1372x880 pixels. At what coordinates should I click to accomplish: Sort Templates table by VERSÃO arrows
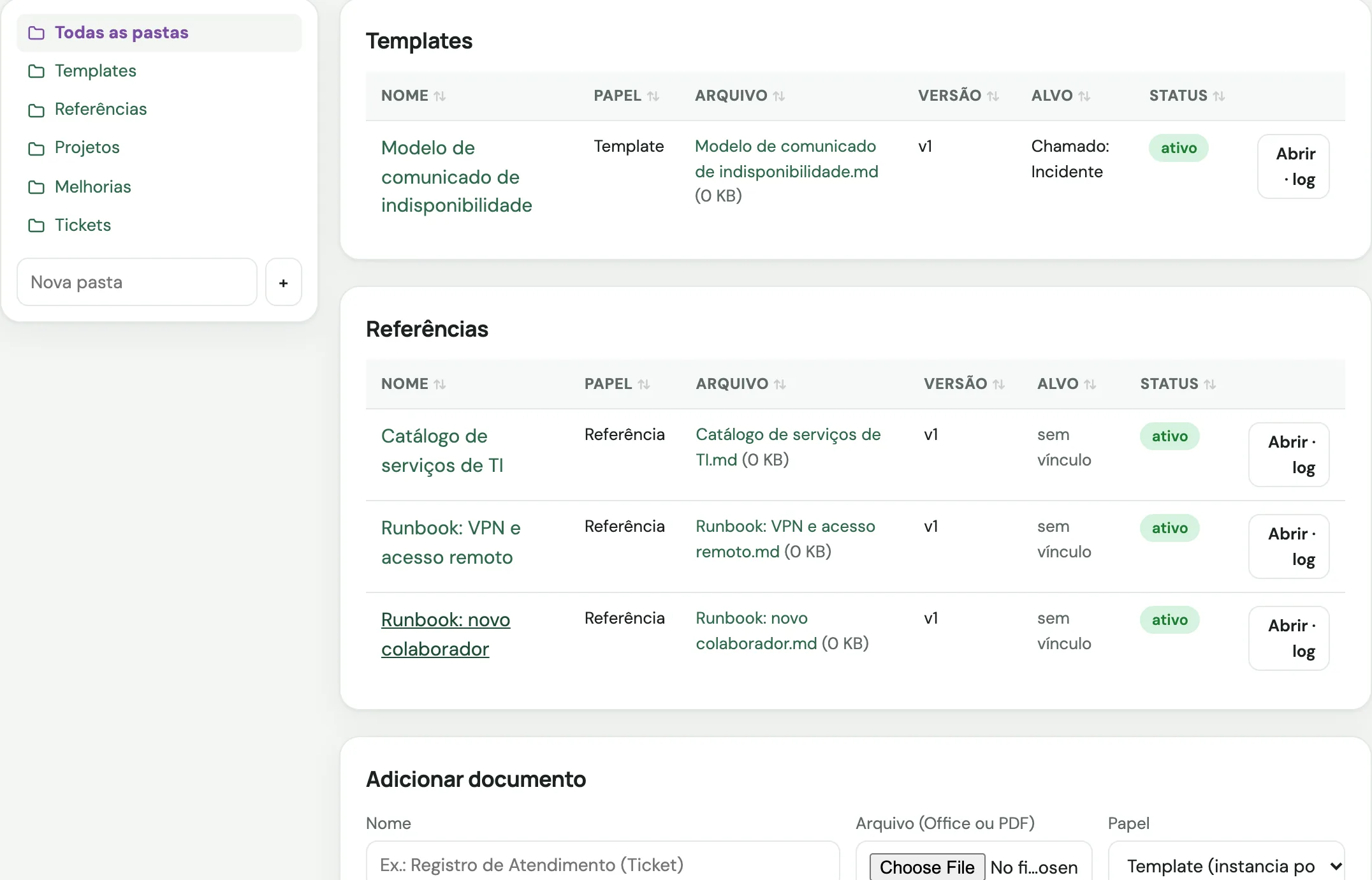click(993, 96)
